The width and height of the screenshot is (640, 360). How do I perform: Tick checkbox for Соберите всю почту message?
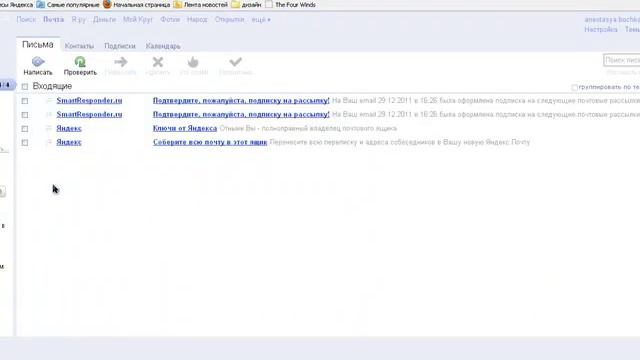coord(25,142)
